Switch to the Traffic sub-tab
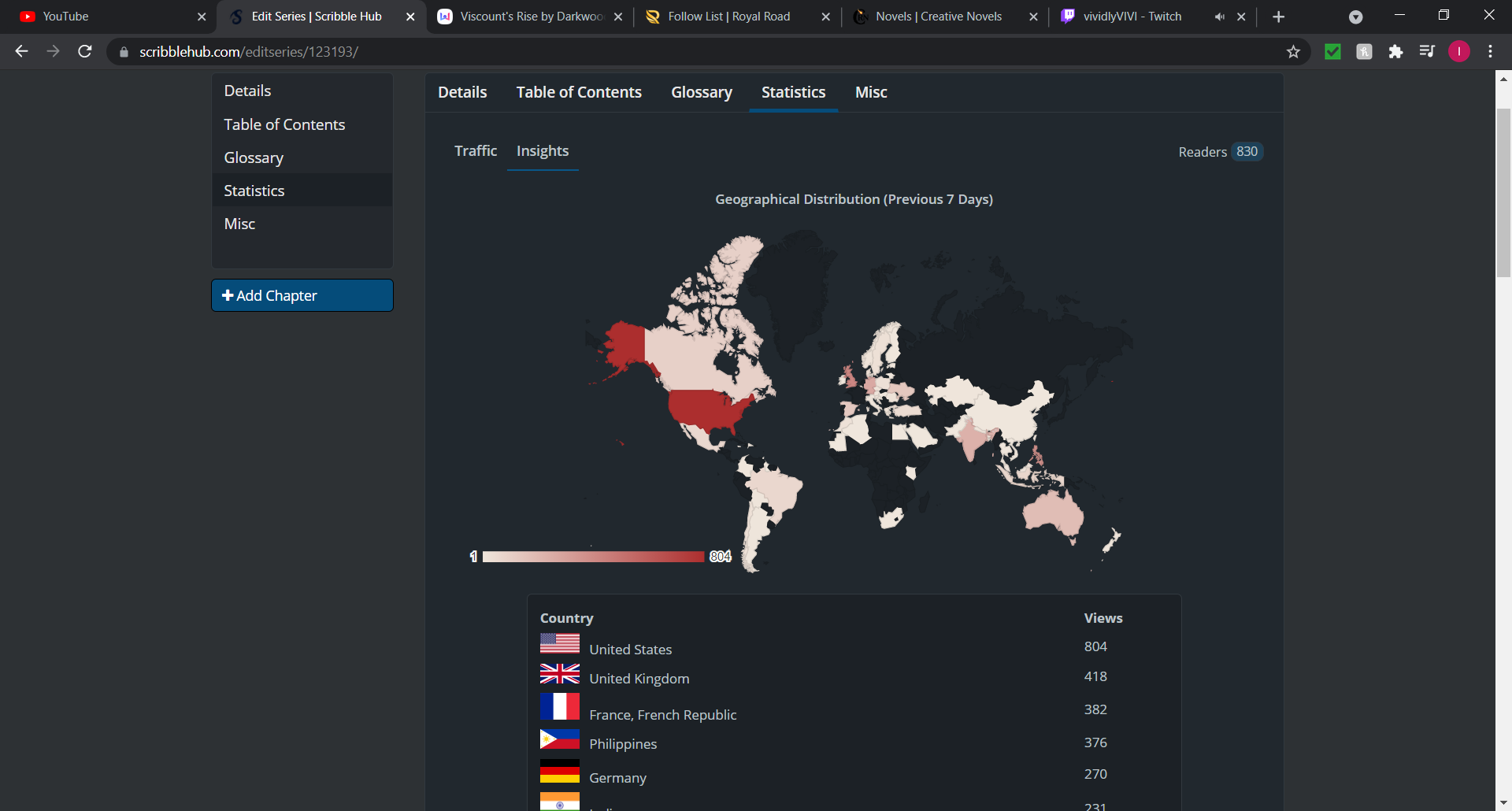Viewport: 1512px width, 811px height. [x=475, y=150]
